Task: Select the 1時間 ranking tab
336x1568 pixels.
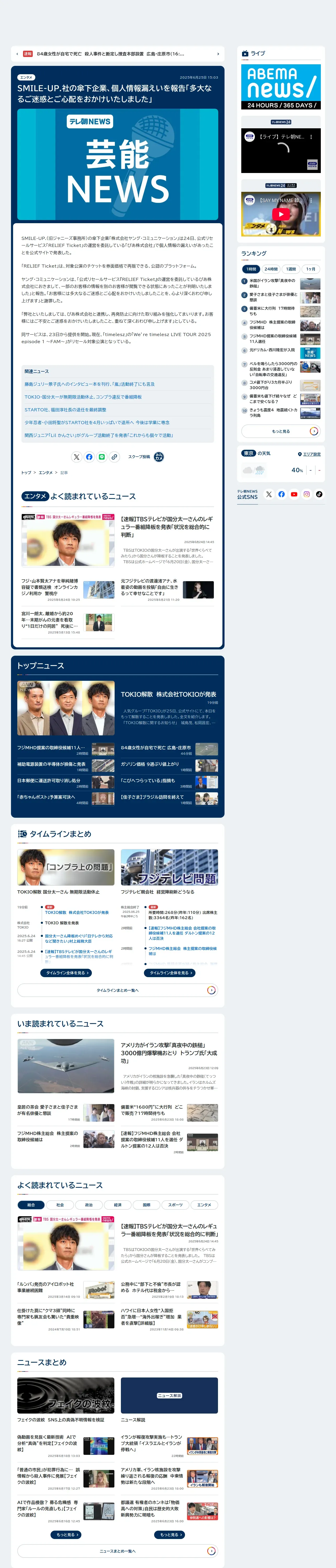Action: click(251, 269)
